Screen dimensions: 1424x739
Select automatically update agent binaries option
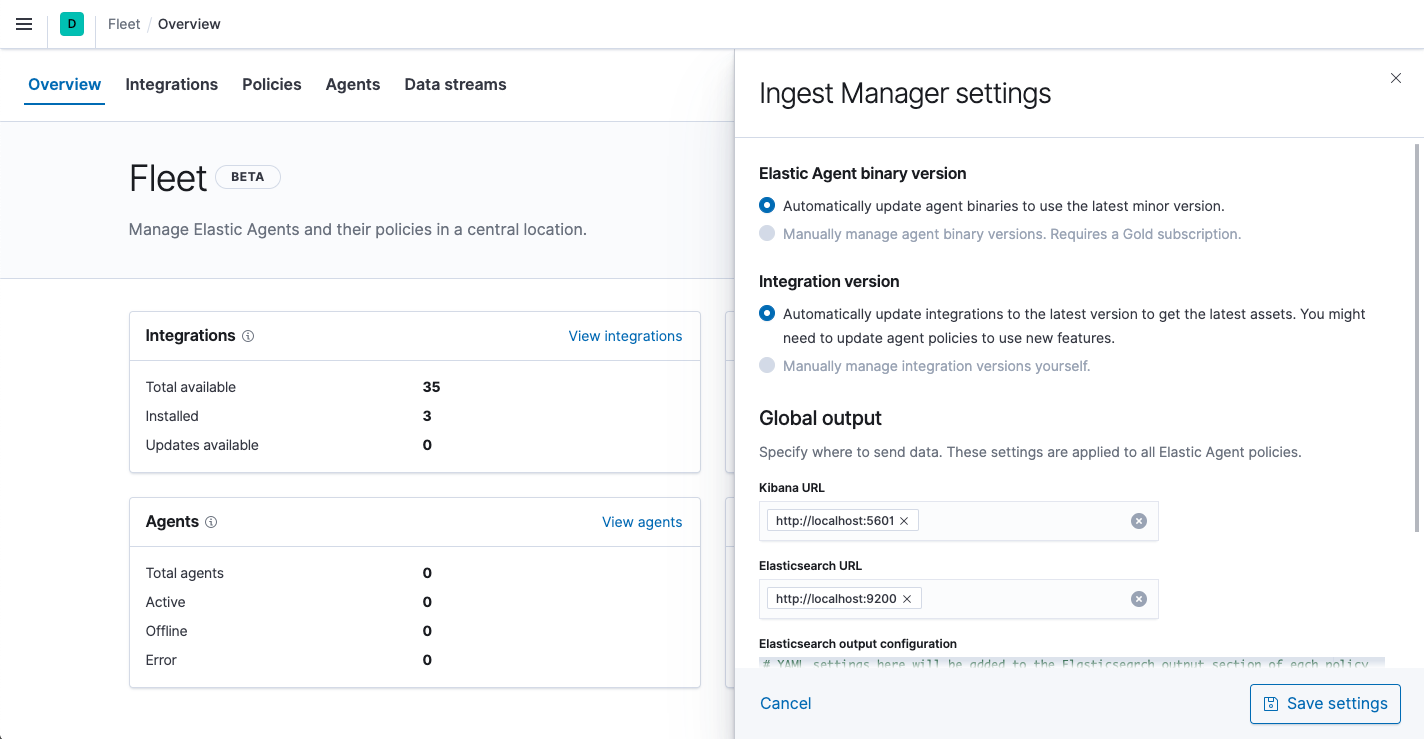coord(767,205)
